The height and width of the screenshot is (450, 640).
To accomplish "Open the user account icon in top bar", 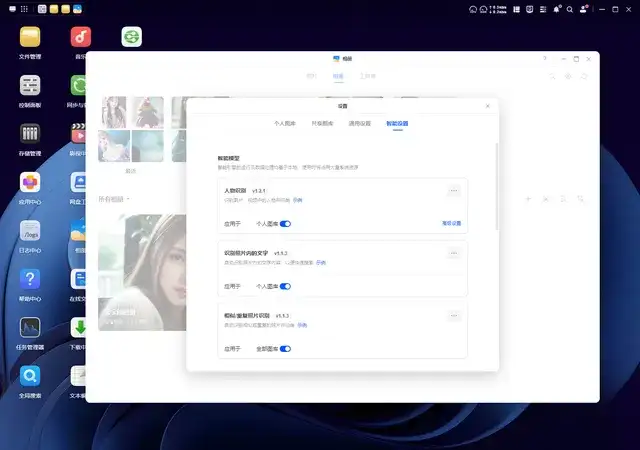I will click(x=584, y=9).
